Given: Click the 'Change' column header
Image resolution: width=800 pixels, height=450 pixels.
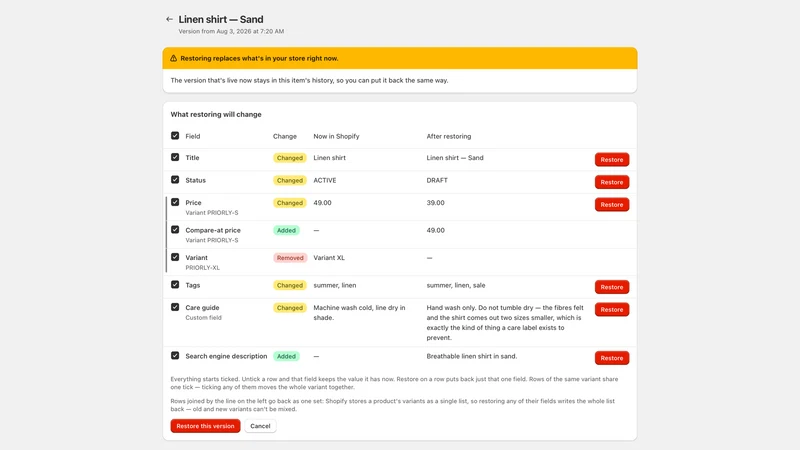Looking at the screenshot, I should tap(285, 136).
